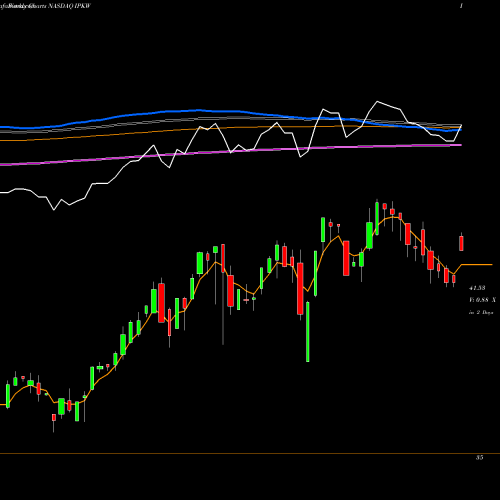Select the last red candle at chart's right end
The width and height of the screenshot is (500, 500).
461,243
